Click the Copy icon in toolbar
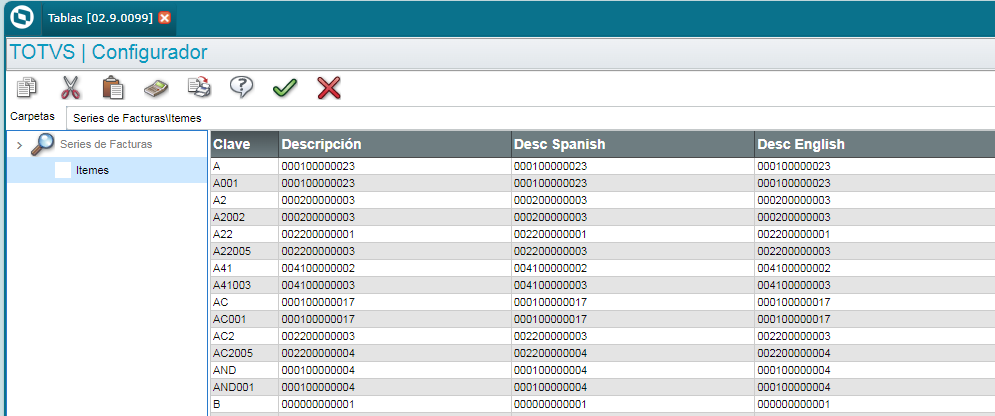995x416 pixels. click(x=27, y=88)
